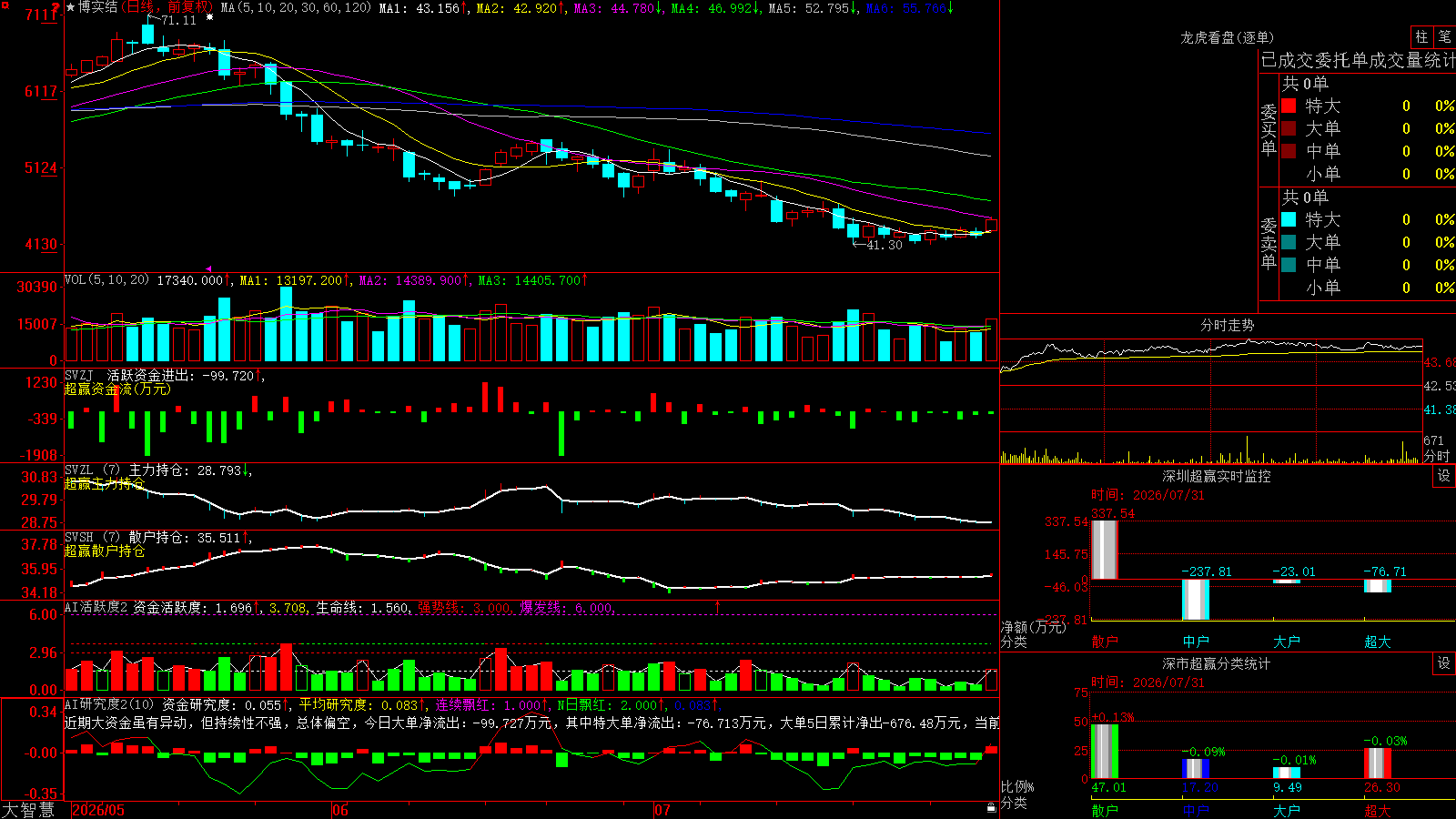Click the 超大 bar showing -76.71
The height and width of the screenshot is (819, 1456).
pyautogui.click(x=1377, y=586)
